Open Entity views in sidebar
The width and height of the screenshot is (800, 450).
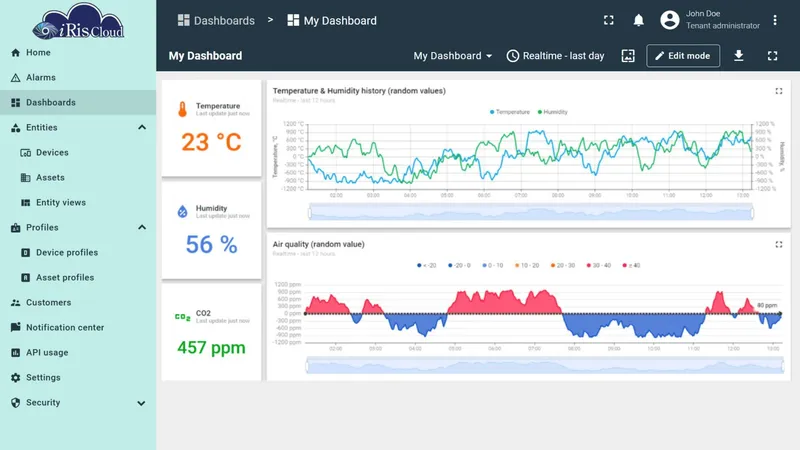click(x=78, y=203)
